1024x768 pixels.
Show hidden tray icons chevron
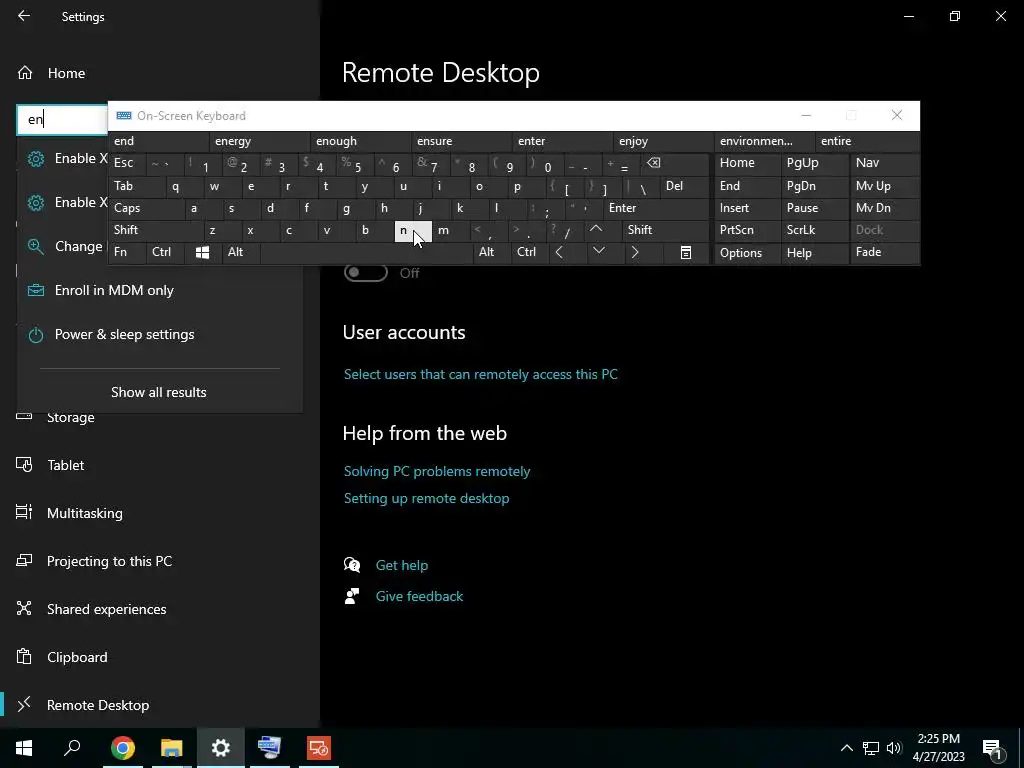point(846,748)
